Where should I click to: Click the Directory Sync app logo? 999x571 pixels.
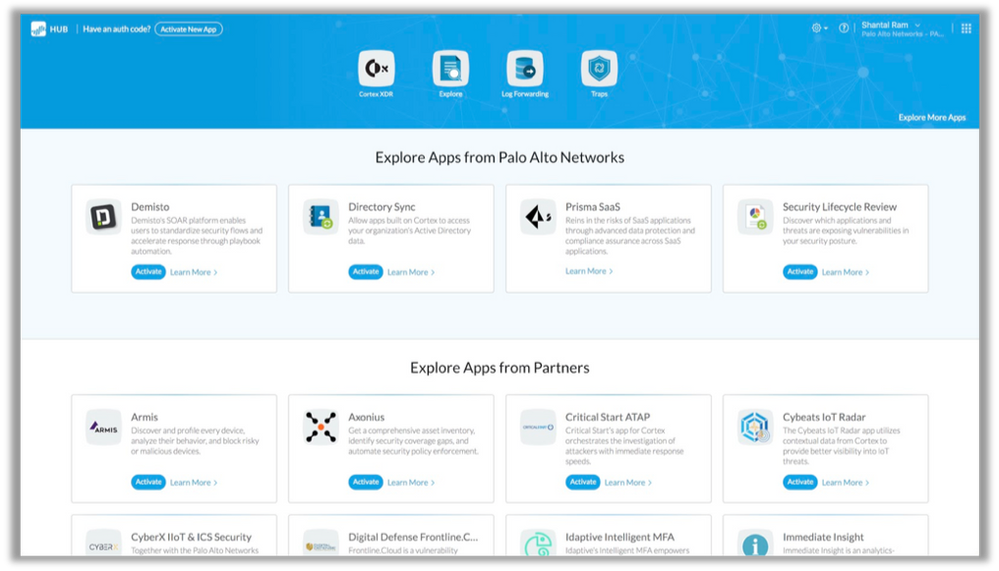(x=320, y=217)
